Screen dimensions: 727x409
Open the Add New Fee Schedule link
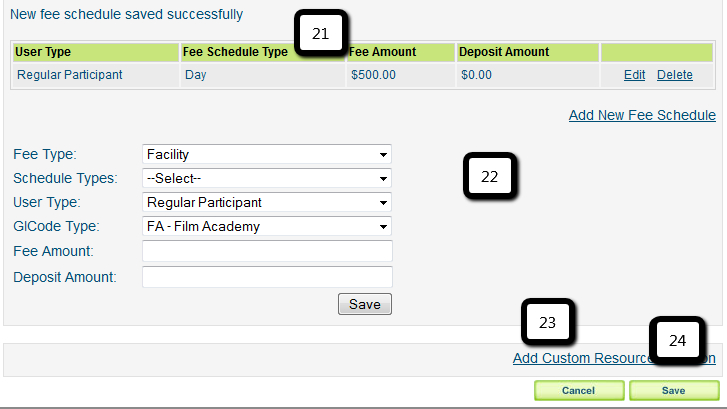tap(642, 115)
